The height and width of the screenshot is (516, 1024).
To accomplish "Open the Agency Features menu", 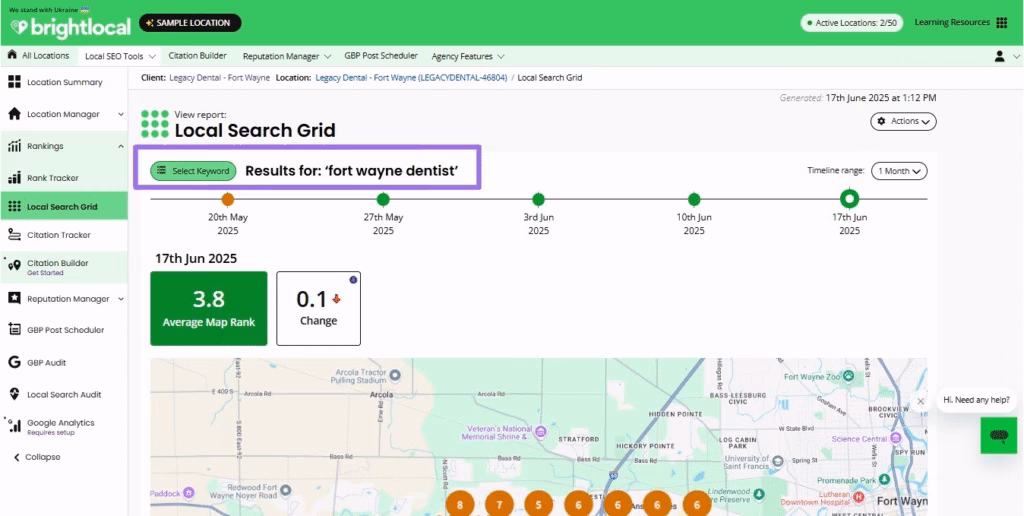I will tap(467, 56).
